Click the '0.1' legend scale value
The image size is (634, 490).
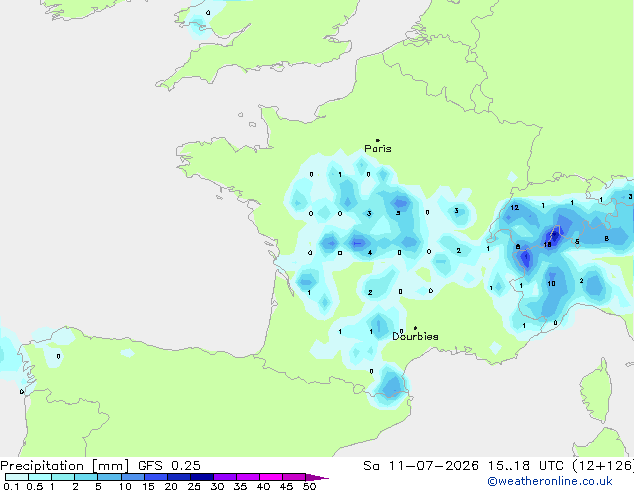tap(11, 486)
